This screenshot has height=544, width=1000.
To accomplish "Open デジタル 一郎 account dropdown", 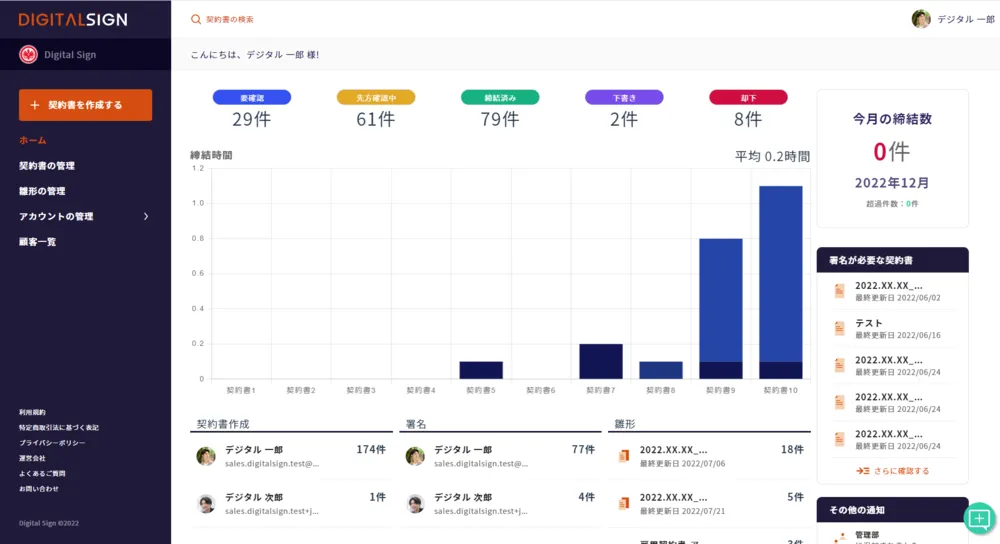I will coord(964,19).
